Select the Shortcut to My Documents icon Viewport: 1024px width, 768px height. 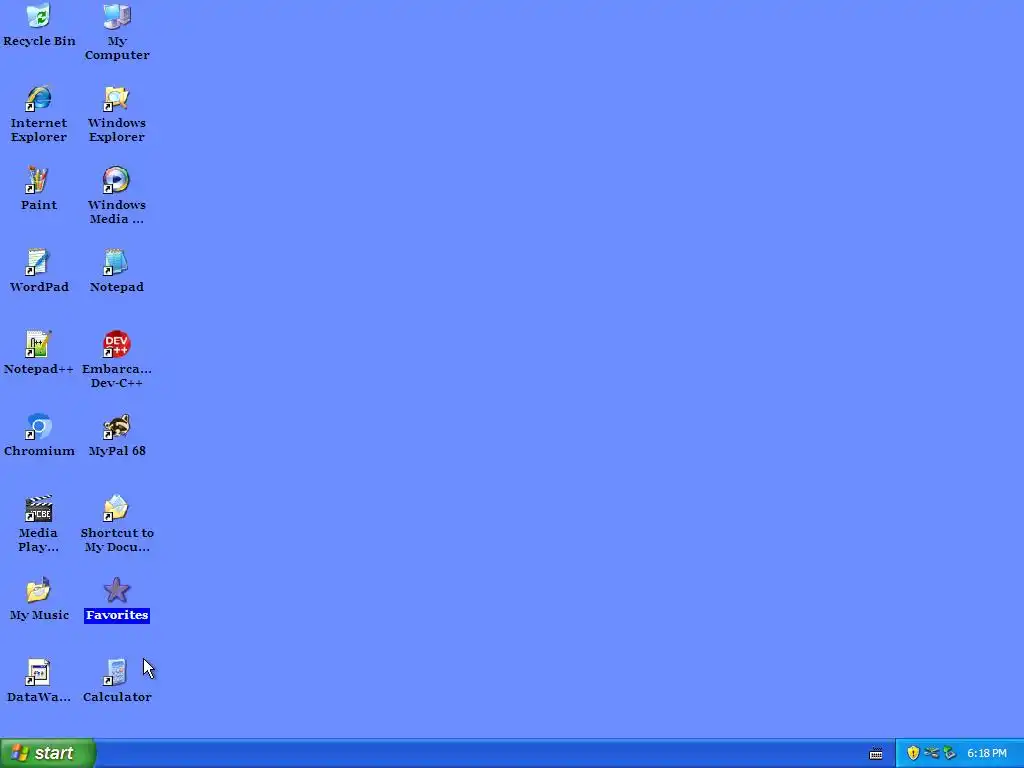click(x=116, y=508)
